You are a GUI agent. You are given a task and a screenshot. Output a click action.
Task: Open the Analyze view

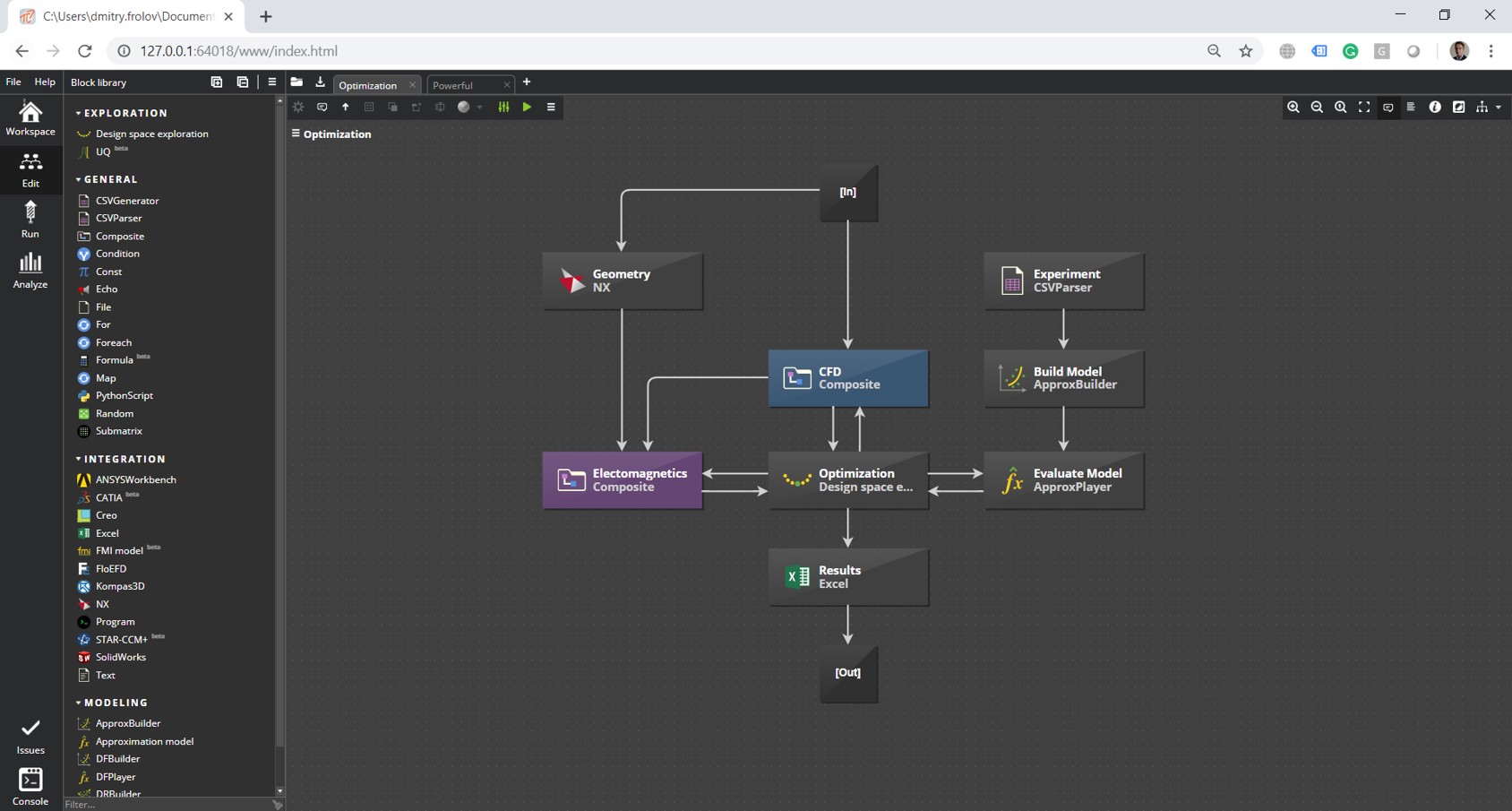pos(30,270)
